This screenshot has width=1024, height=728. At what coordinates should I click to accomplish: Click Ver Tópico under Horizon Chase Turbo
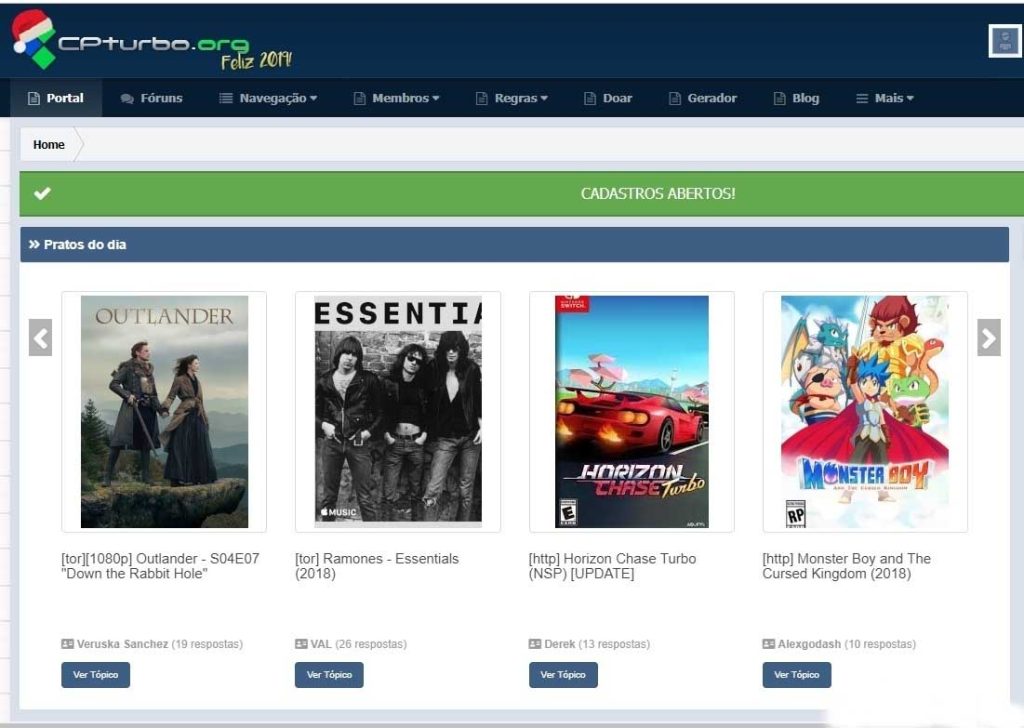coord(563,674)
